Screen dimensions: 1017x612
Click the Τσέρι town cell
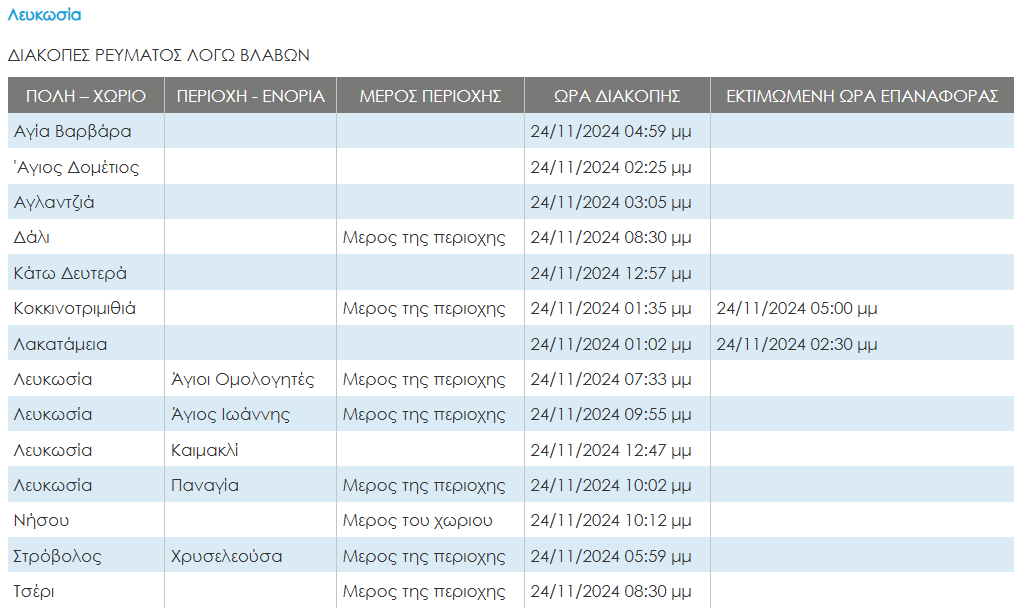coord(34,592)
